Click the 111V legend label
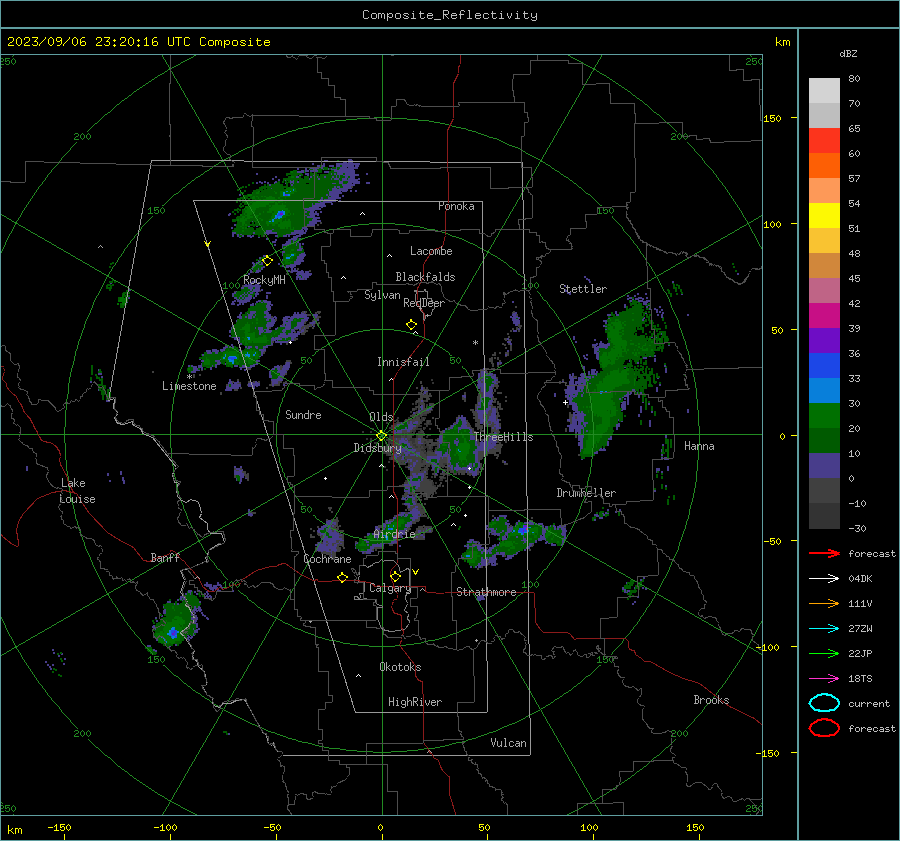This screenshot has height=841, width=900. coord(860,603)
